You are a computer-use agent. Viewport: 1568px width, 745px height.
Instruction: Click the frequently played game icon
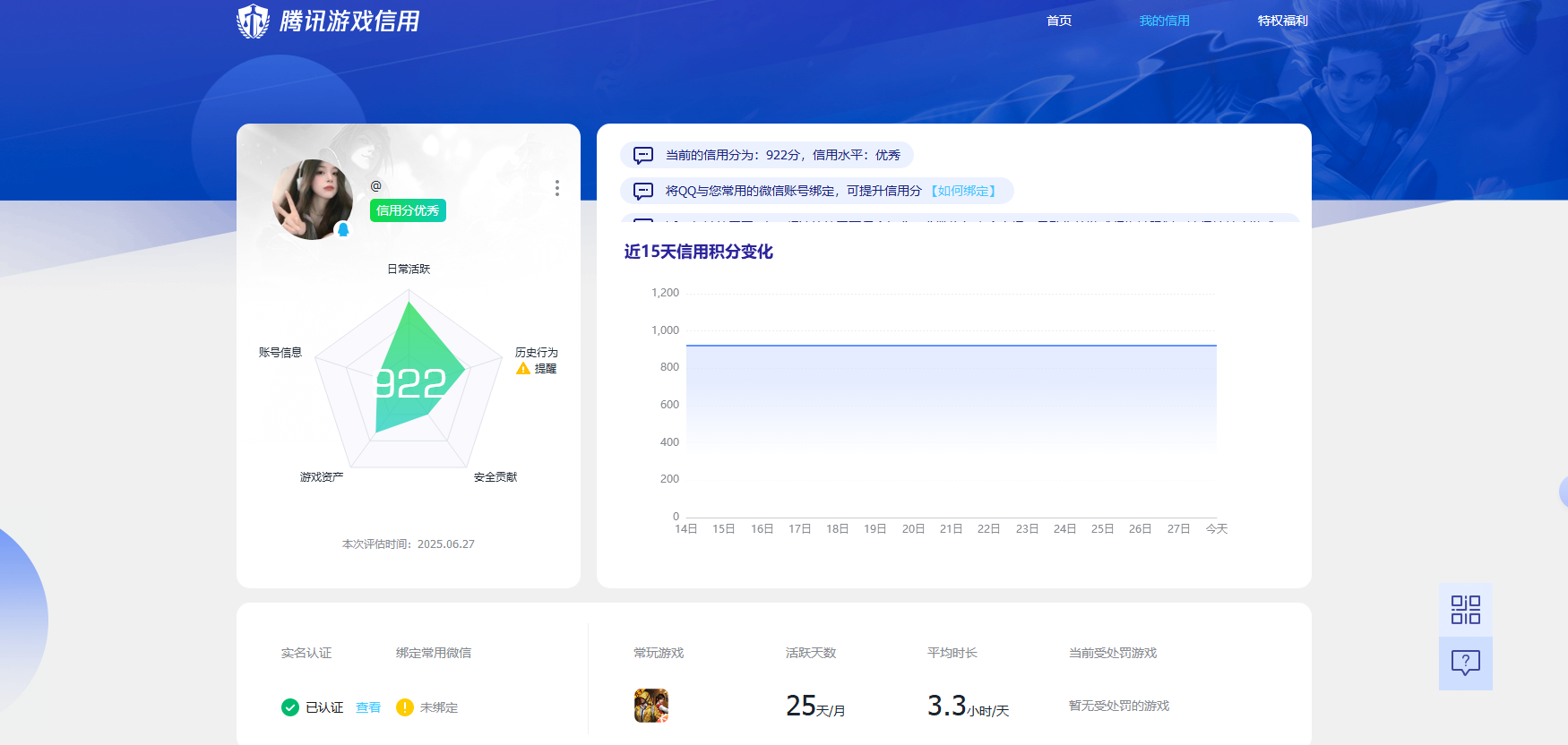click(x=651, y=706)
